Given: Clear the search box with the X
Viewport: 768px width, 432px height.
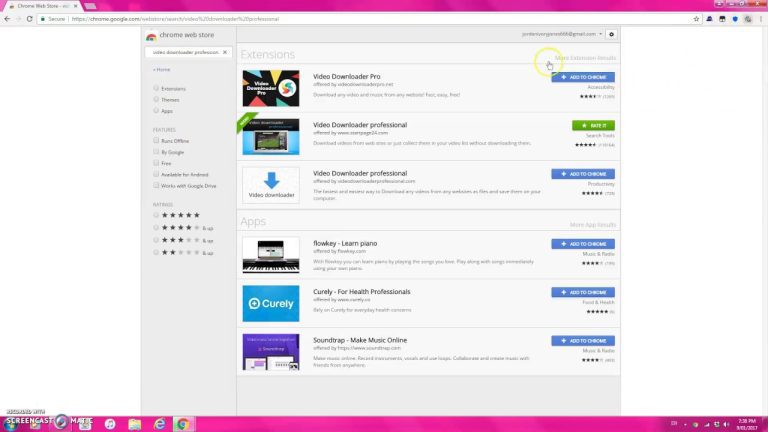Looking at the screenshot, I should (x=225, y=52).
